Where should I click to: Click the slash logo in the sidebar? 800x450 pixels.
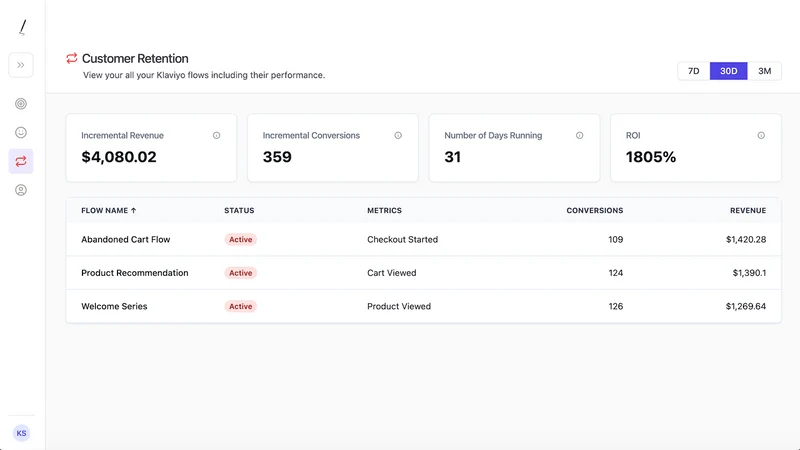click(22, 28)
